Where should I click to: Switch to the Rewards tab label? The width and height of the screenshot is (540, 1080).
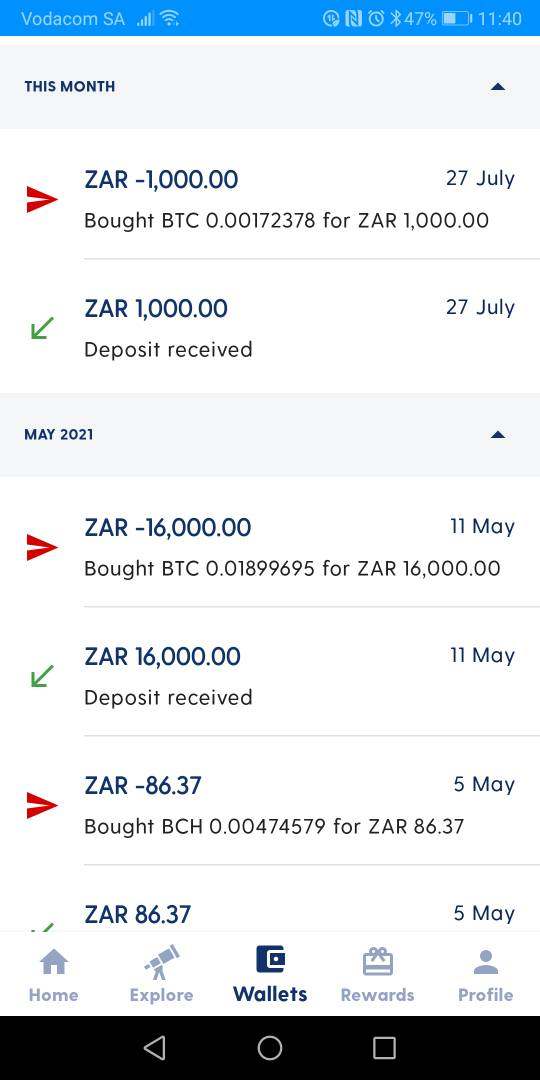377,995
